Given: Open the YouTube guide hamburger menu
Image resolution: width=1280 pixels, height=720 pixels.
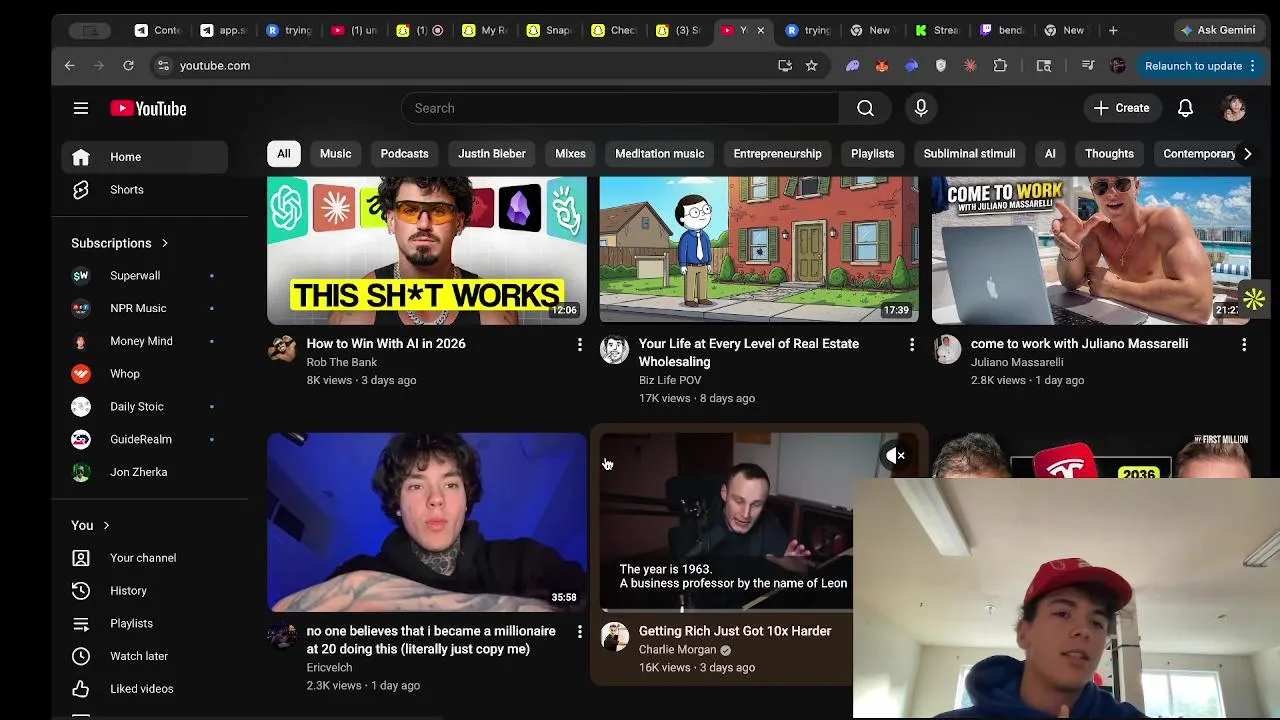Looking at the screenshot, I should (x=81, y=108).
